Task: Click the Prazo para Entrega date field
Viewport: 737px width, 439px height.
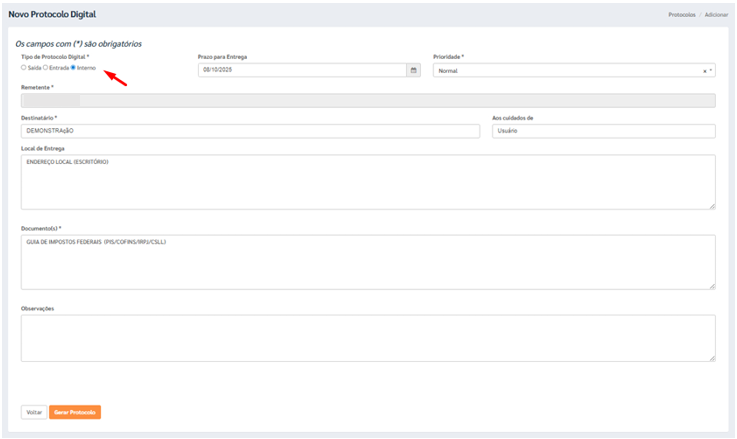Action: point(302,71)
